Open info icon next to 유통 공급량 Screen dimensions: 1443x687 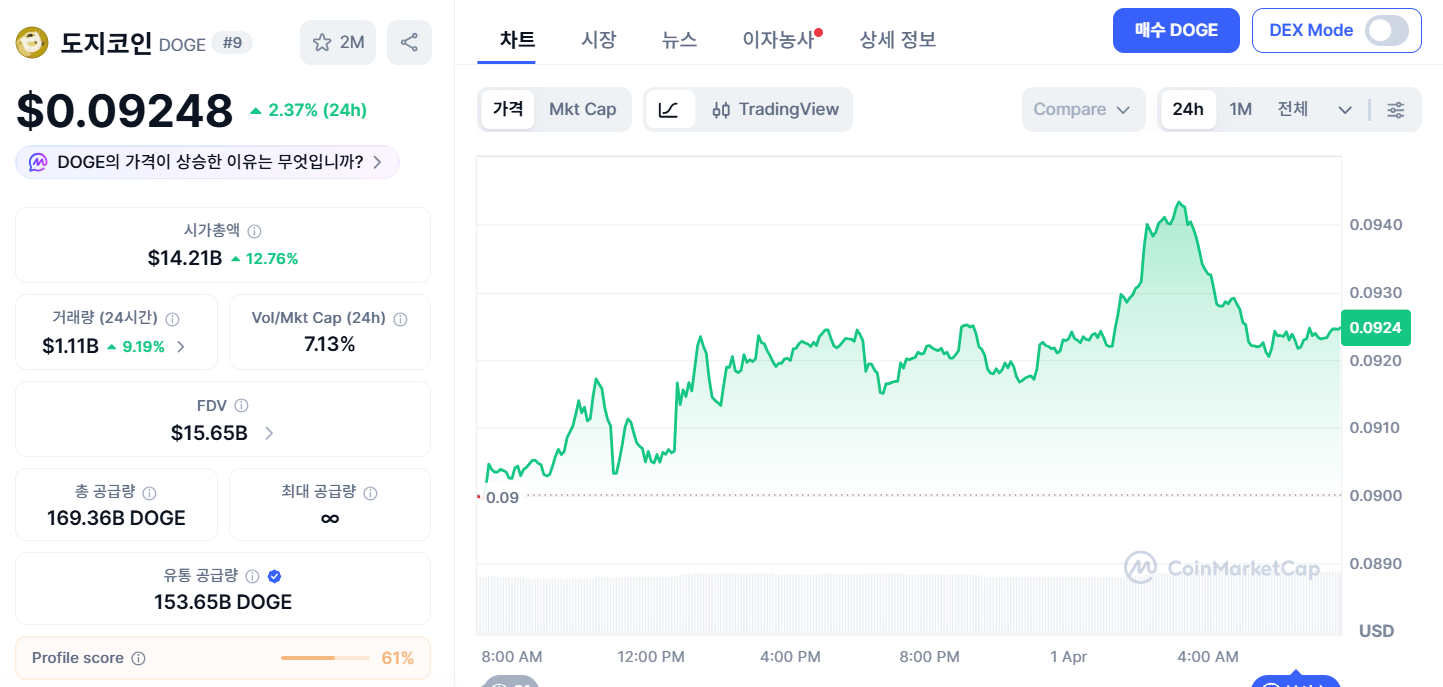coord(252,576)
